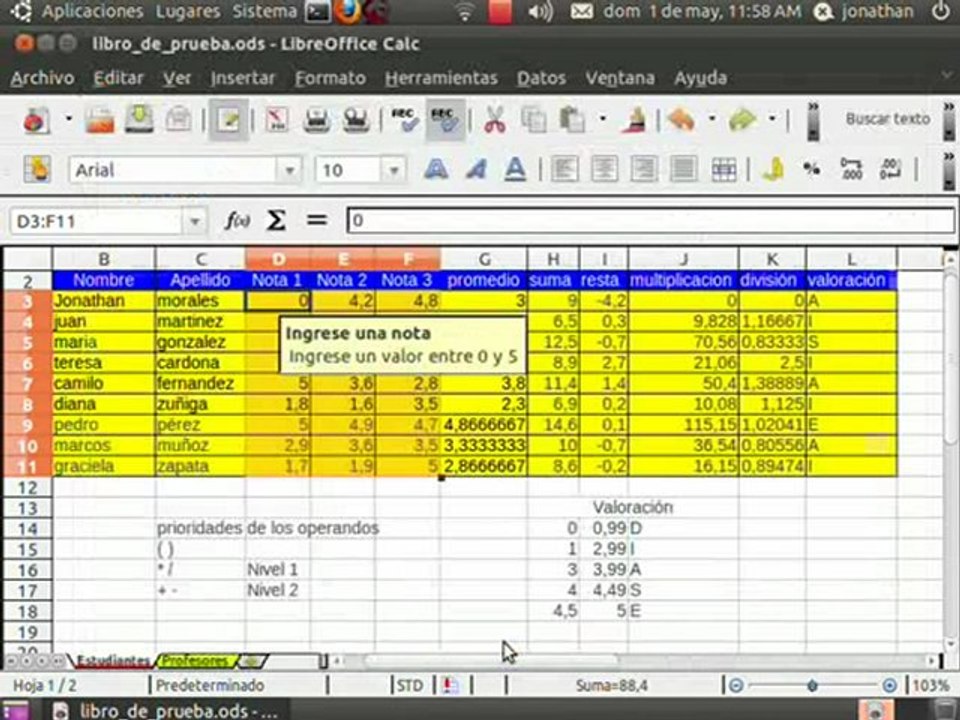The image size is (960, 720).
Task: Click the zoom in plus button
Action: [889, 685]
